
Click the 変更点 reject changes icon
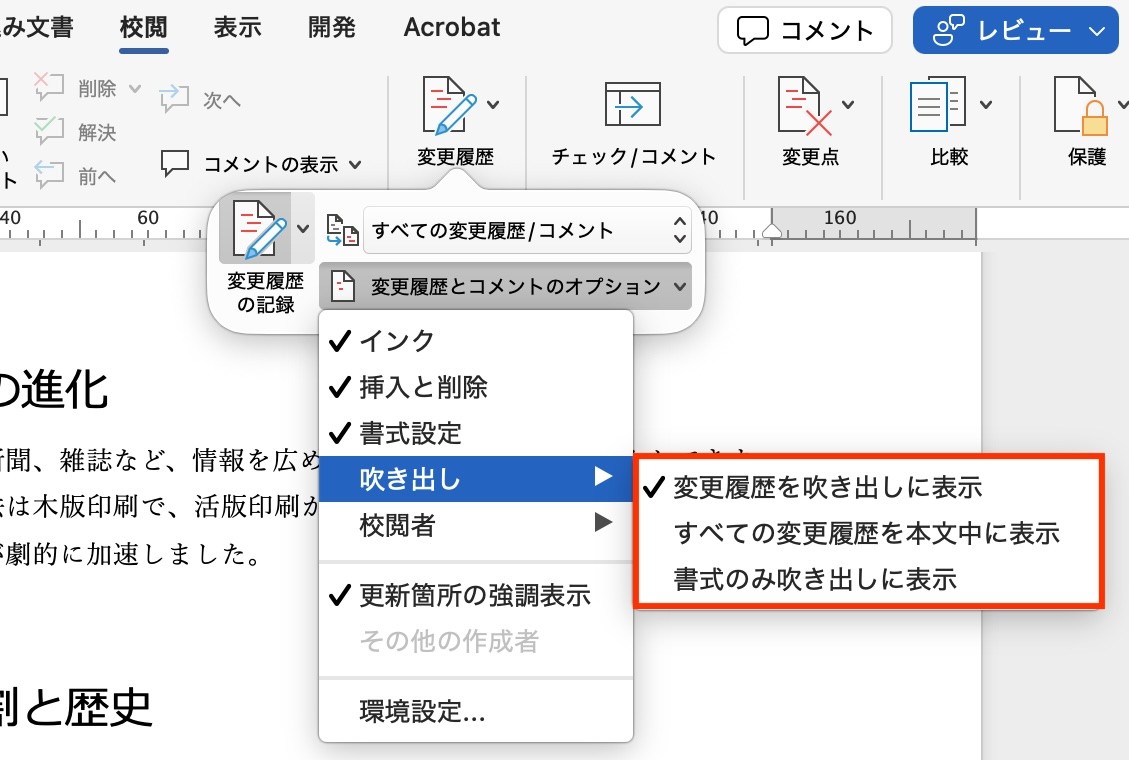804,106
